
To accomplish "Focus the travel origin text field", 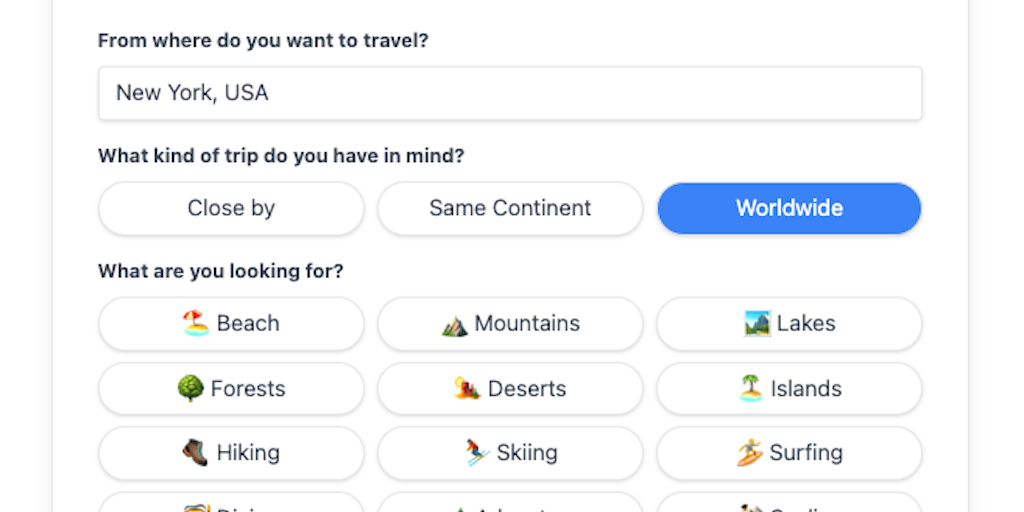I will coord(510,93).
